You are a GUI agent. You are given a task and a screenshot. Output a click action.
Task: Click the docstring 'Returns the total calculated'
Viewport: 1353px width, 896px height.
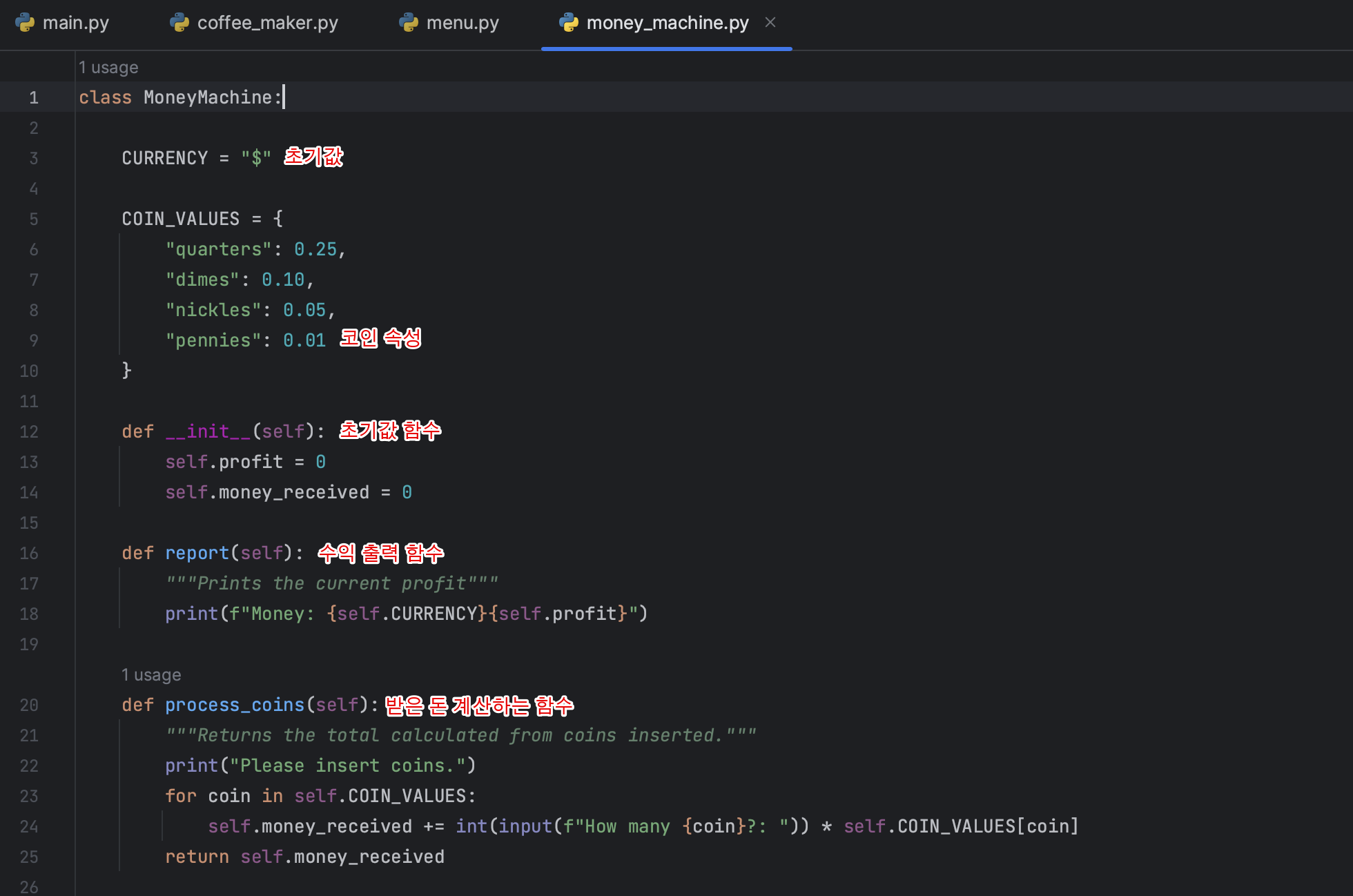(x=460, y=736)
